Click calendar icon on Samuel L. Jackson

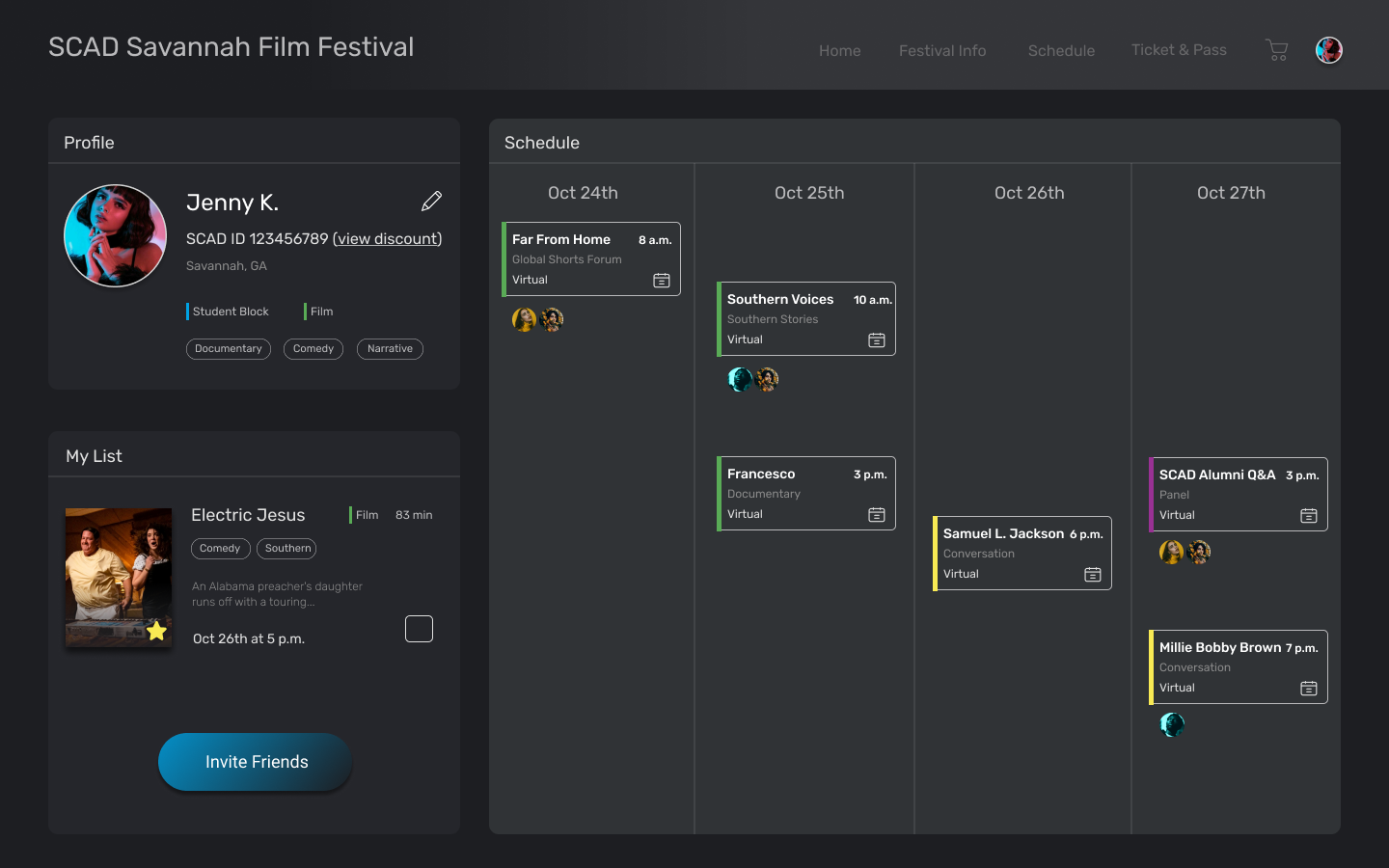coord(1093,575)
